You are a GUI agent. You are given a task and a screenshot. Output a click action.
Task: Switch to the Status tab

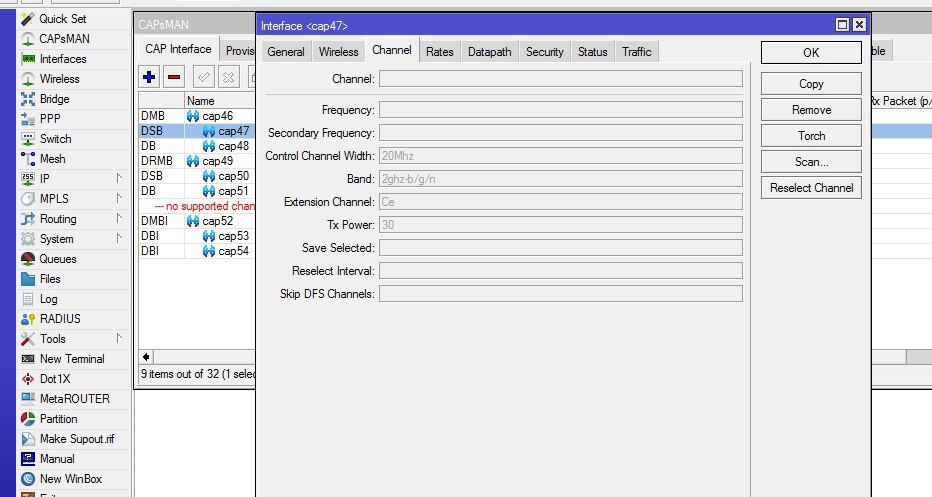[593, 52]
